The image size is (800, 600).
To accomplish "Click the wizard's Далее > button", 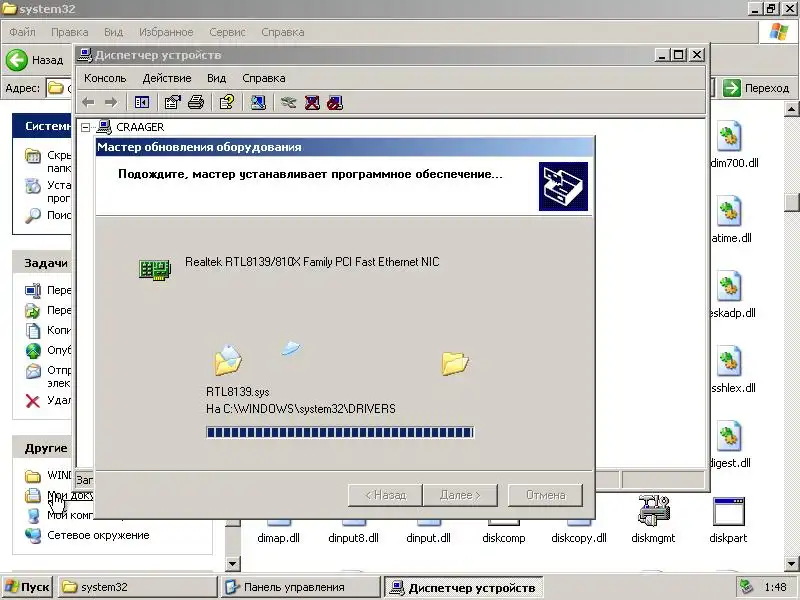I will (460, 495).
